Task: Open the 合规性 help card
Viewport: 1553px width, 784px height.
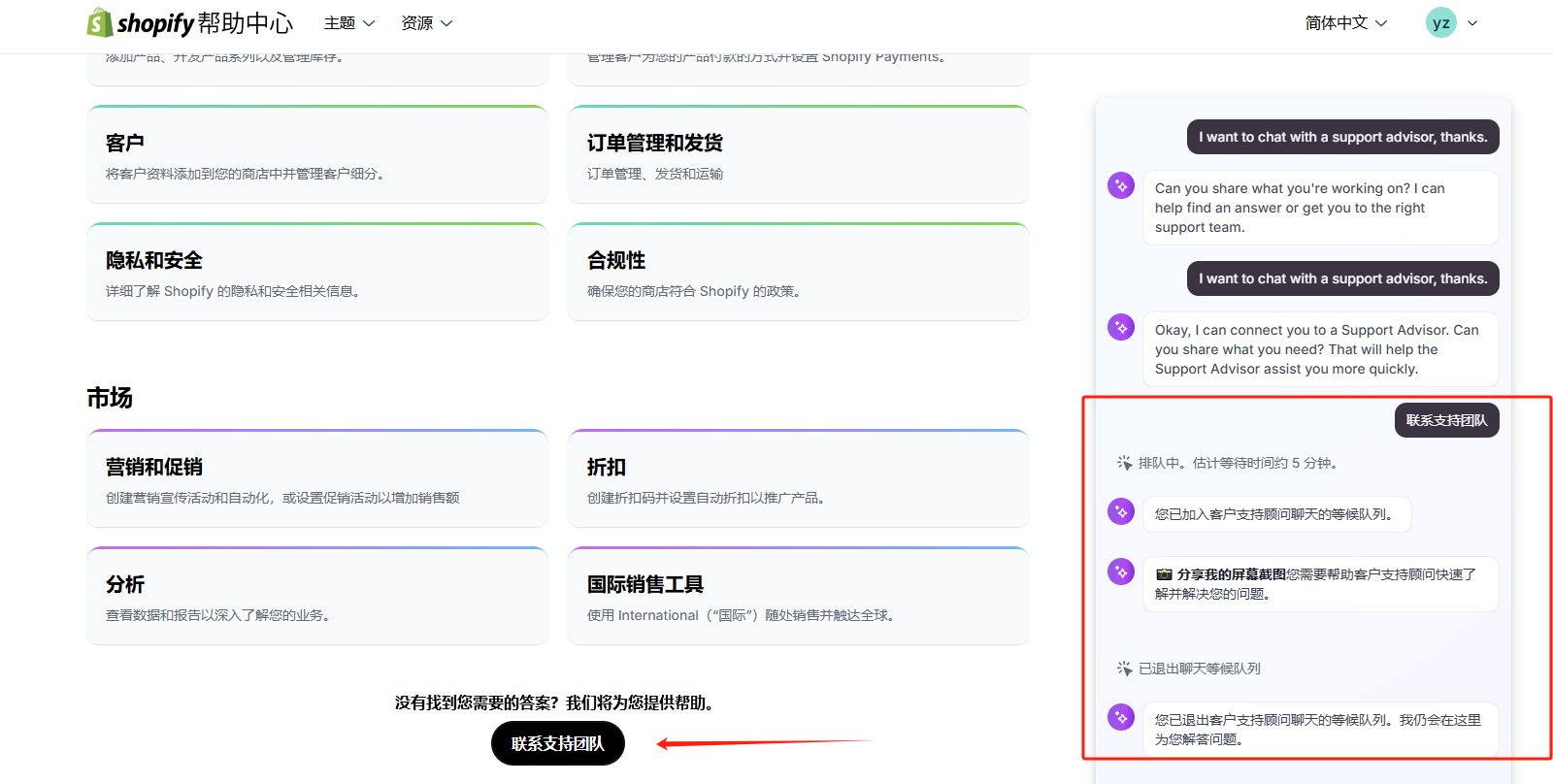Action: pos(798,272)
